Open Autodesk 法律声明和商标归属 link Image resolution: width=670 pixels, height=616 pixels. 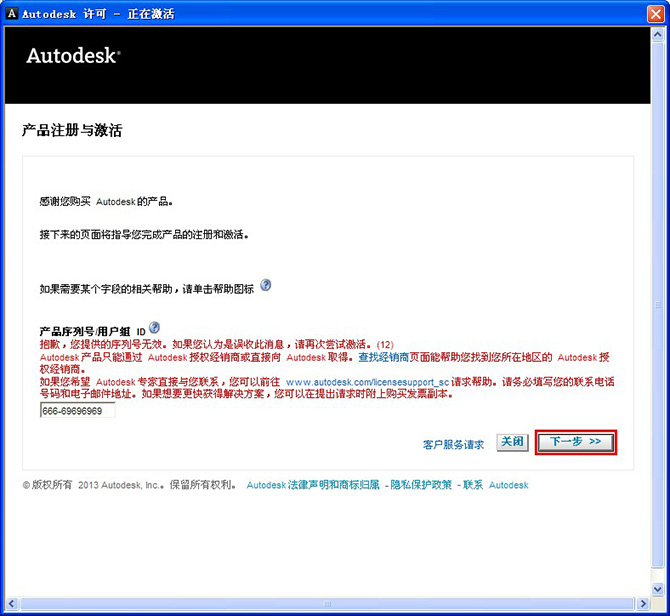313,485
